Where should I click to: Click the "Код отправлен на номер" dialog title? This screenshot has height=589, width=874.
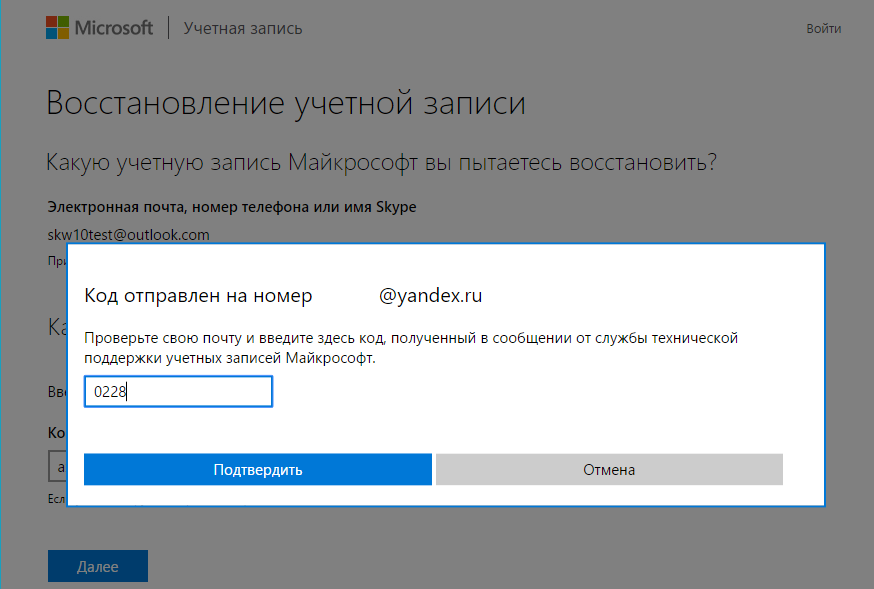pyautogui.click(x=198, y=296)
